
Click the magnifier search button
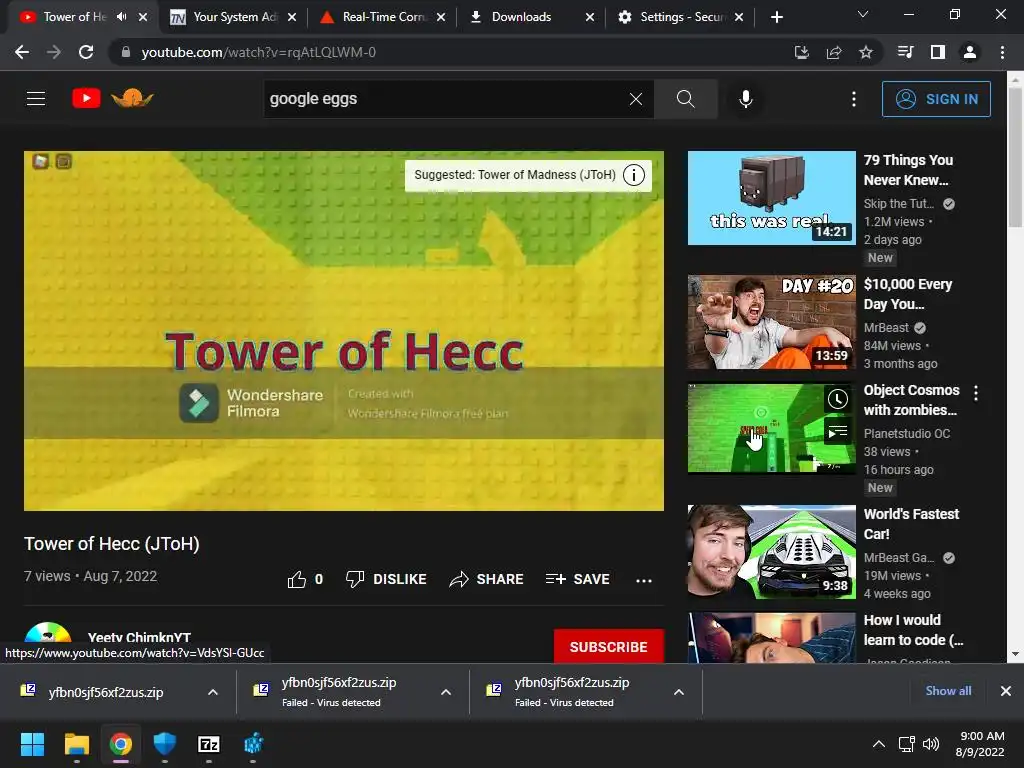tap(685, 99)
